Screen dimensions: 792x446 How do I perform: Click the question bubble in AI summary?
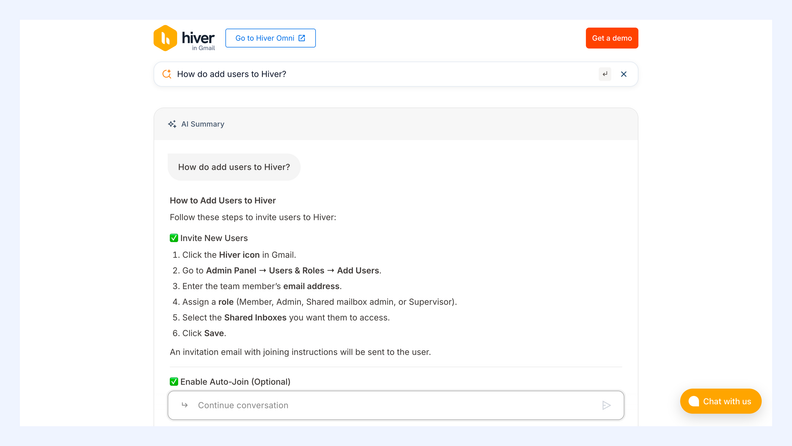coord(234,167)
